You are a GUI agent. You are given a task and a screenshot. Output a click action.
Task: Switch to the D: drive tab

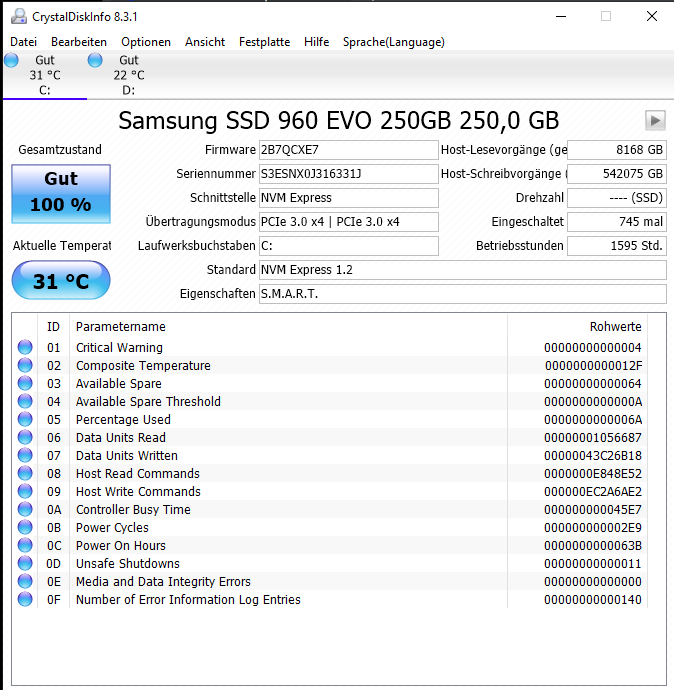pos(128,75)
